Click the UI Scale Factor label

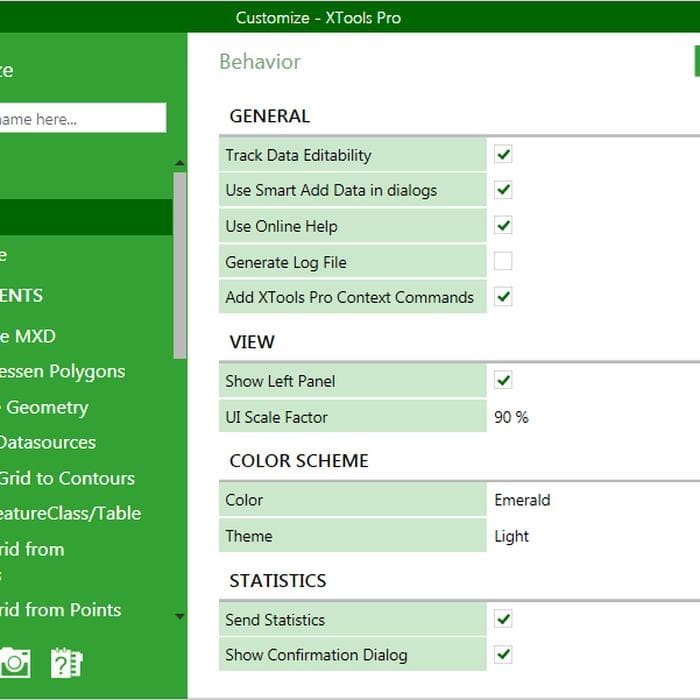coord(276,417)
